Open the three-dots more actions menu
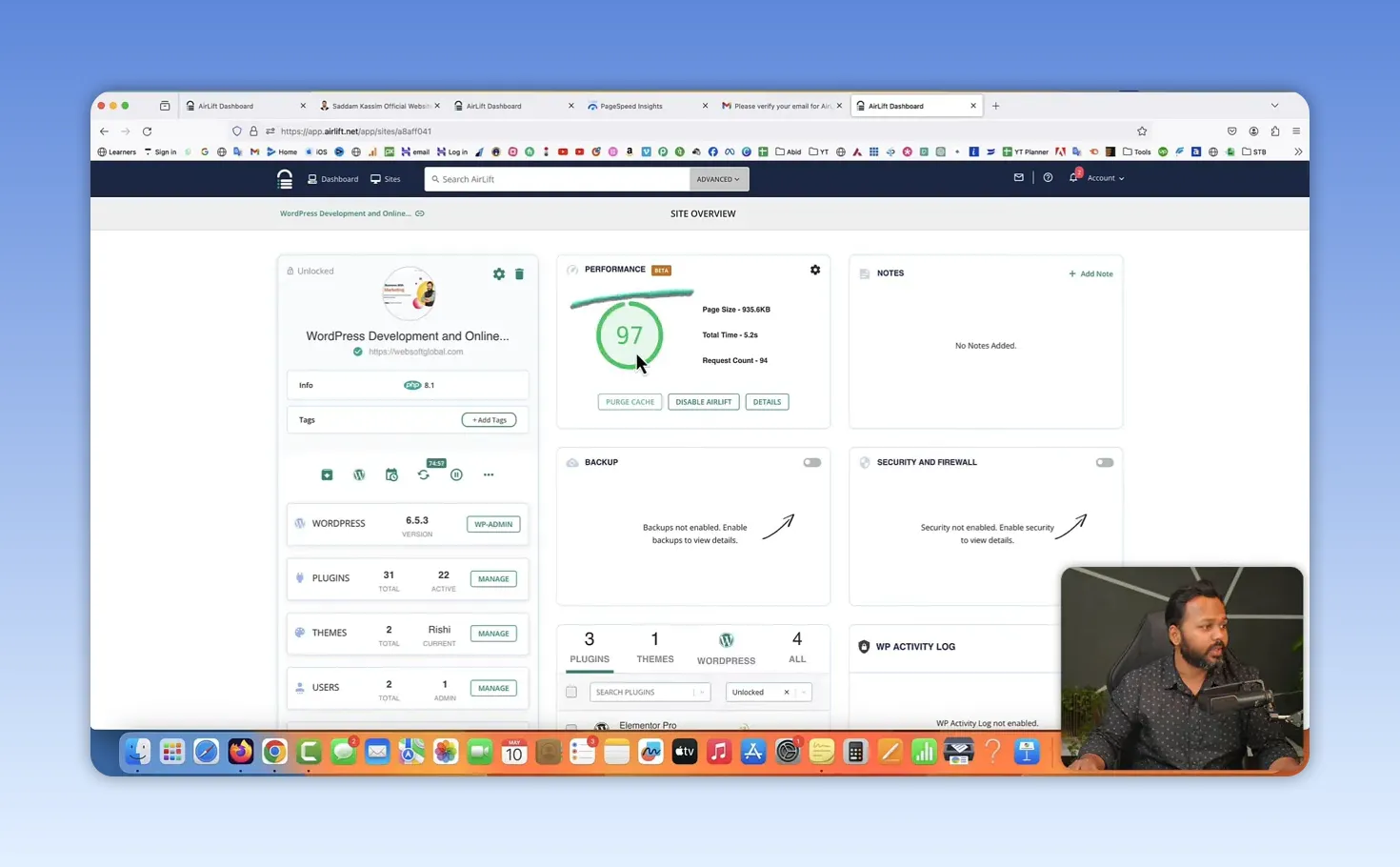1400x867 pixels. [489, 474]
